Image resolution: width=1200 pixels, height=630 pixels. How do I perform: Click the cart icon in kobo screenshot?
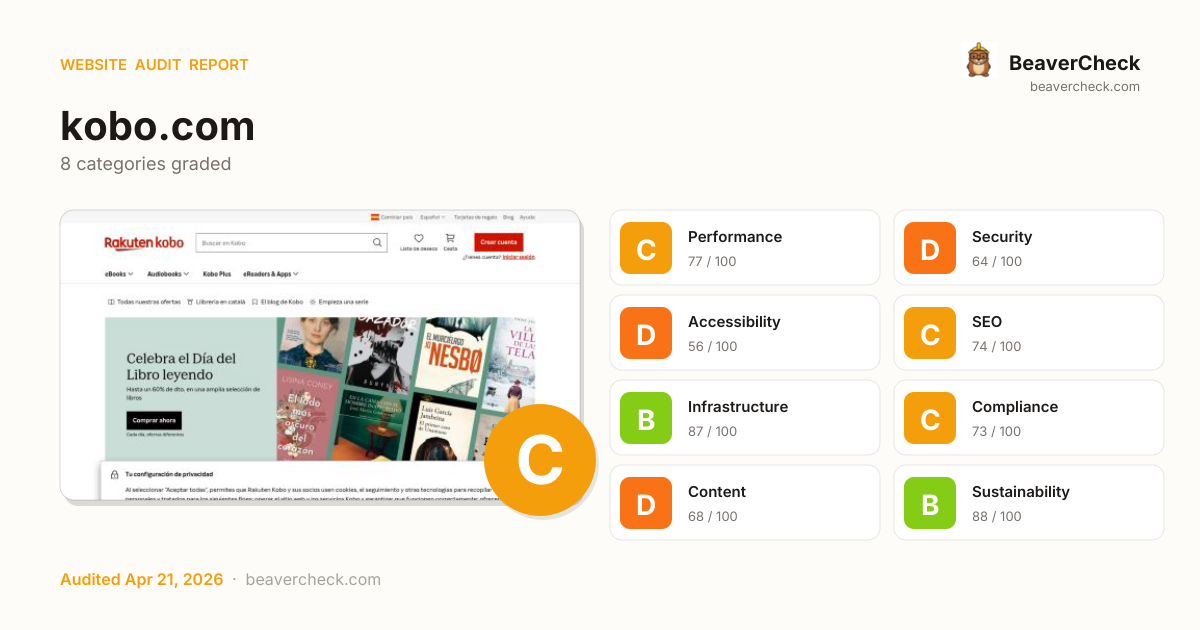tap(450, 238)
